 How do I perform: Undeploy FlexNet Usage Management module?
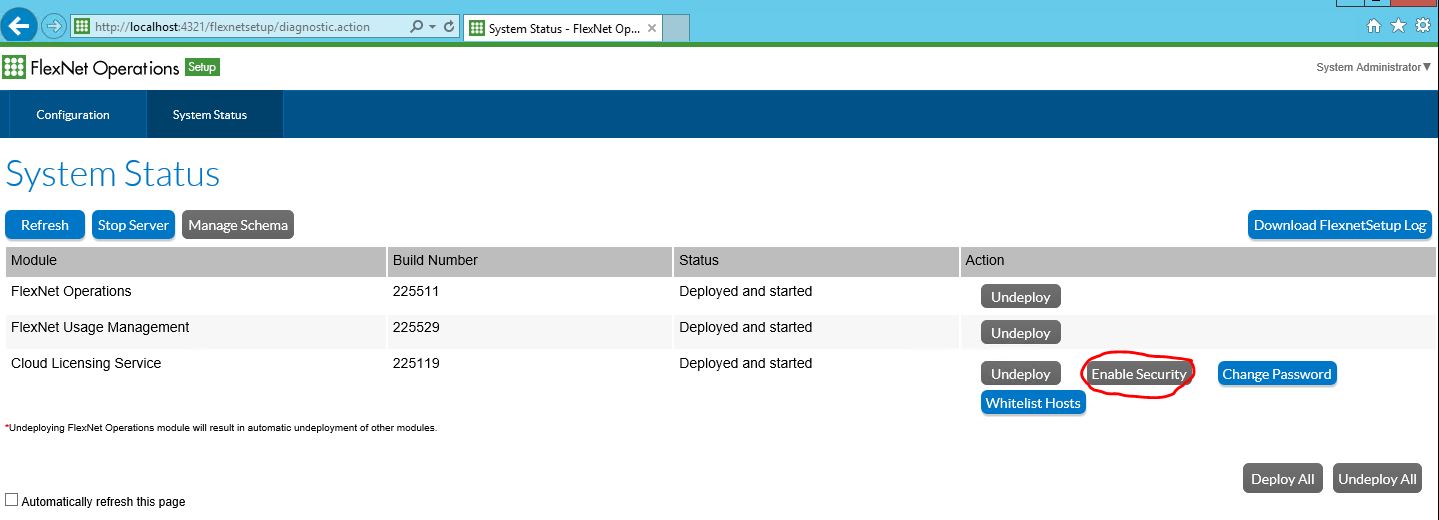pyautogui.click(x=1020, y=333)
